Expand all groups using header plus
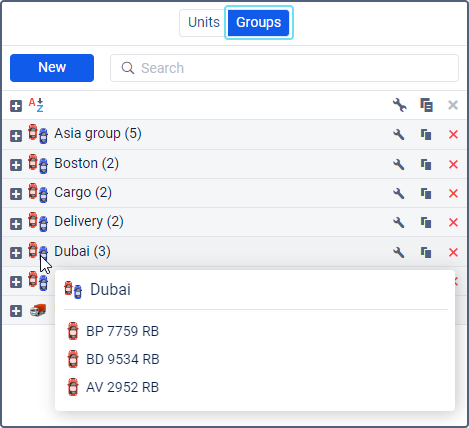Viewport: 469px width, 428px height. click(x=16, y=106)
